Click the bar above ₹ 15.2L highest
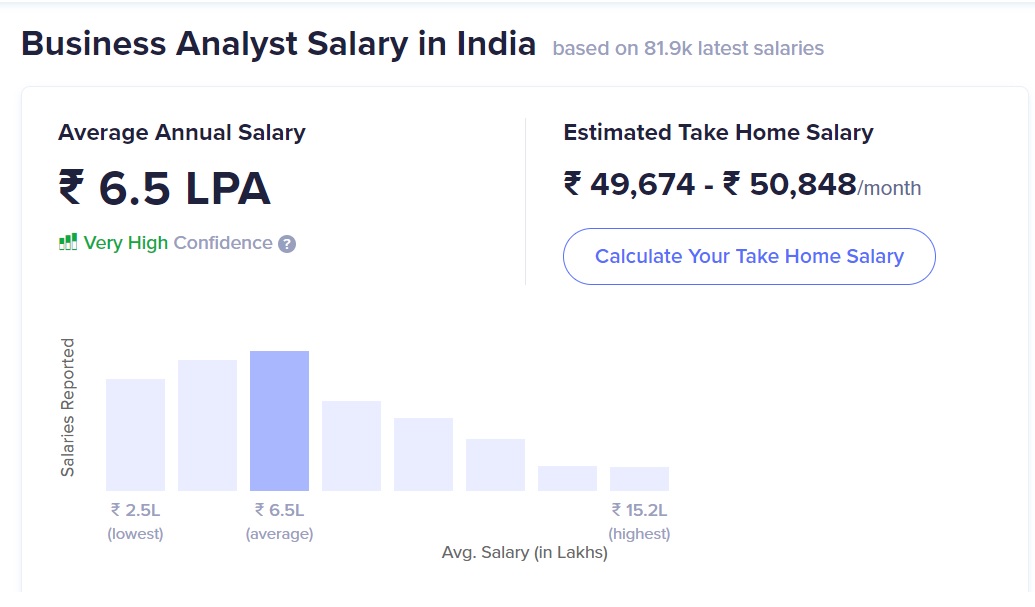 639,479
